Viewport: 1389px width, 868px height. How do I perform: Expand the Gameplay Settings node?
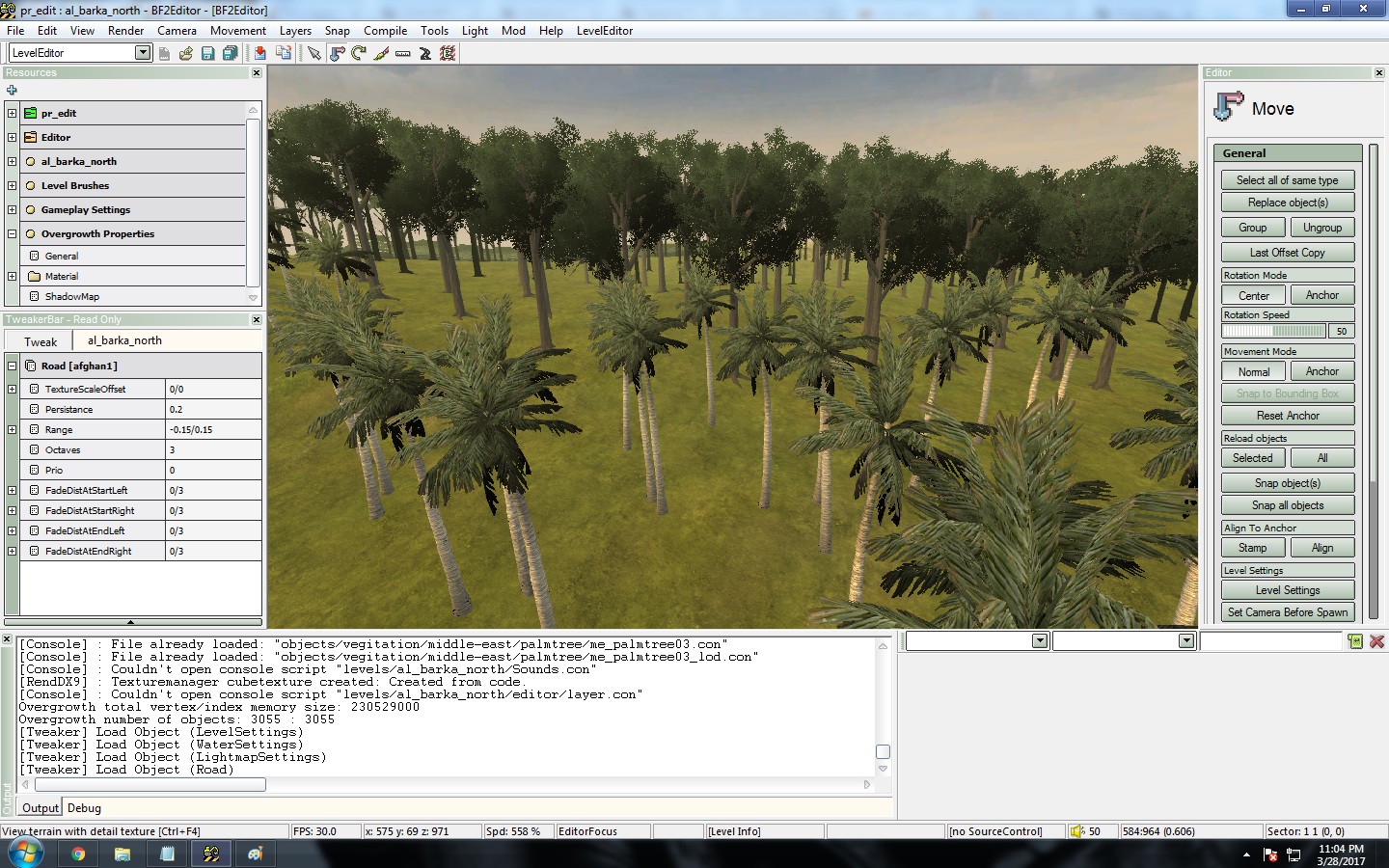[12, 209]
